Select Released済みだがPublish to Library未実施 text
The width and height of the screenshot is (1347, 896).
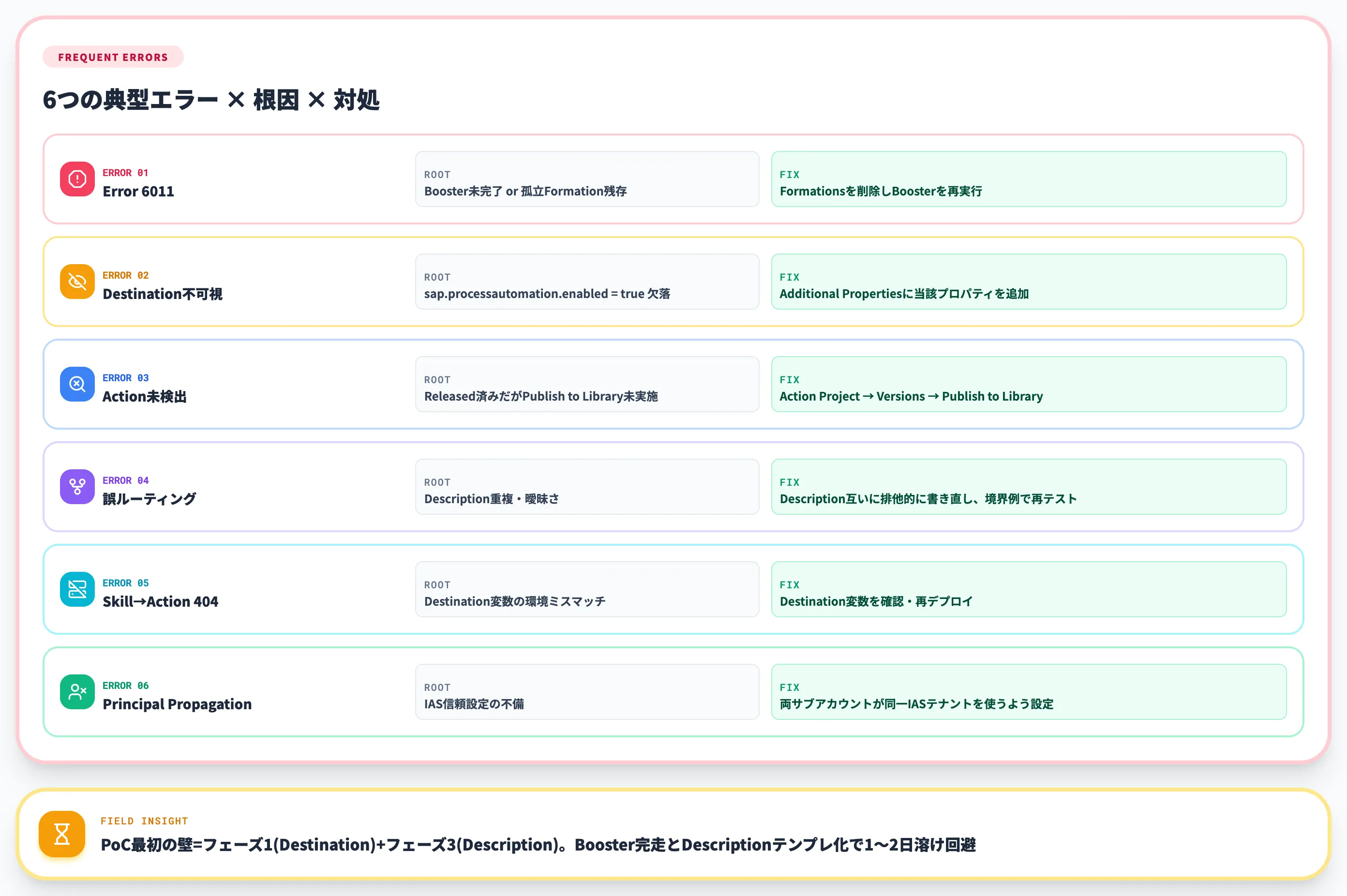tap(540, 396)
